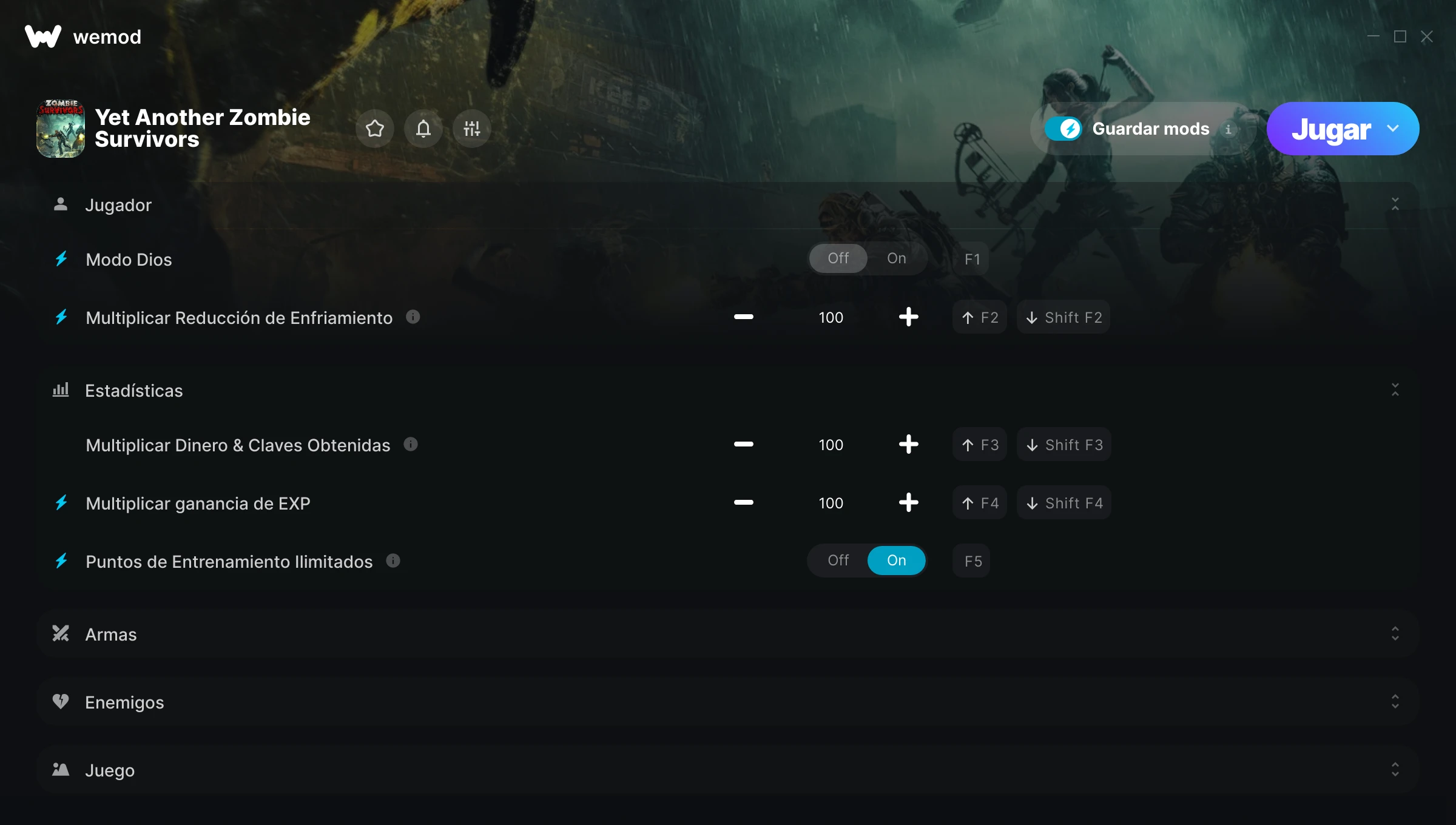This screenshot has height=825, width=1456.
Task: Click info icon beside Guardar mods
Action: (x=1228, y=129)
